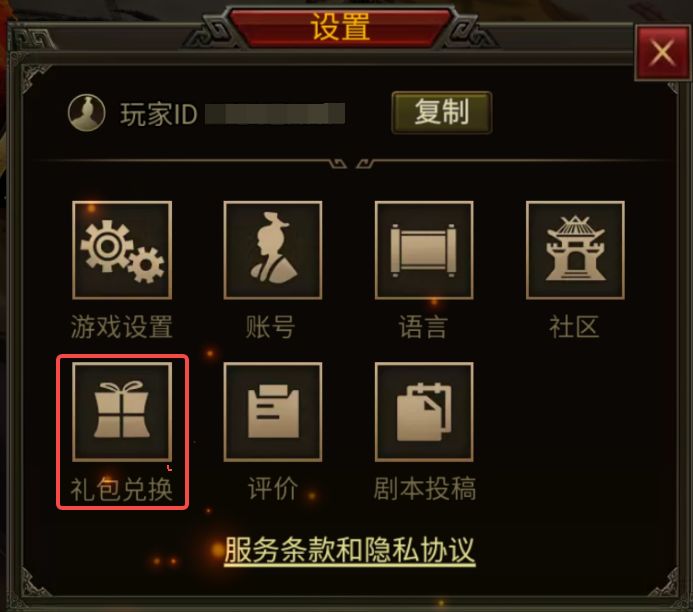Click the player avatar beside 玩家ID

(x=87, y=113)
